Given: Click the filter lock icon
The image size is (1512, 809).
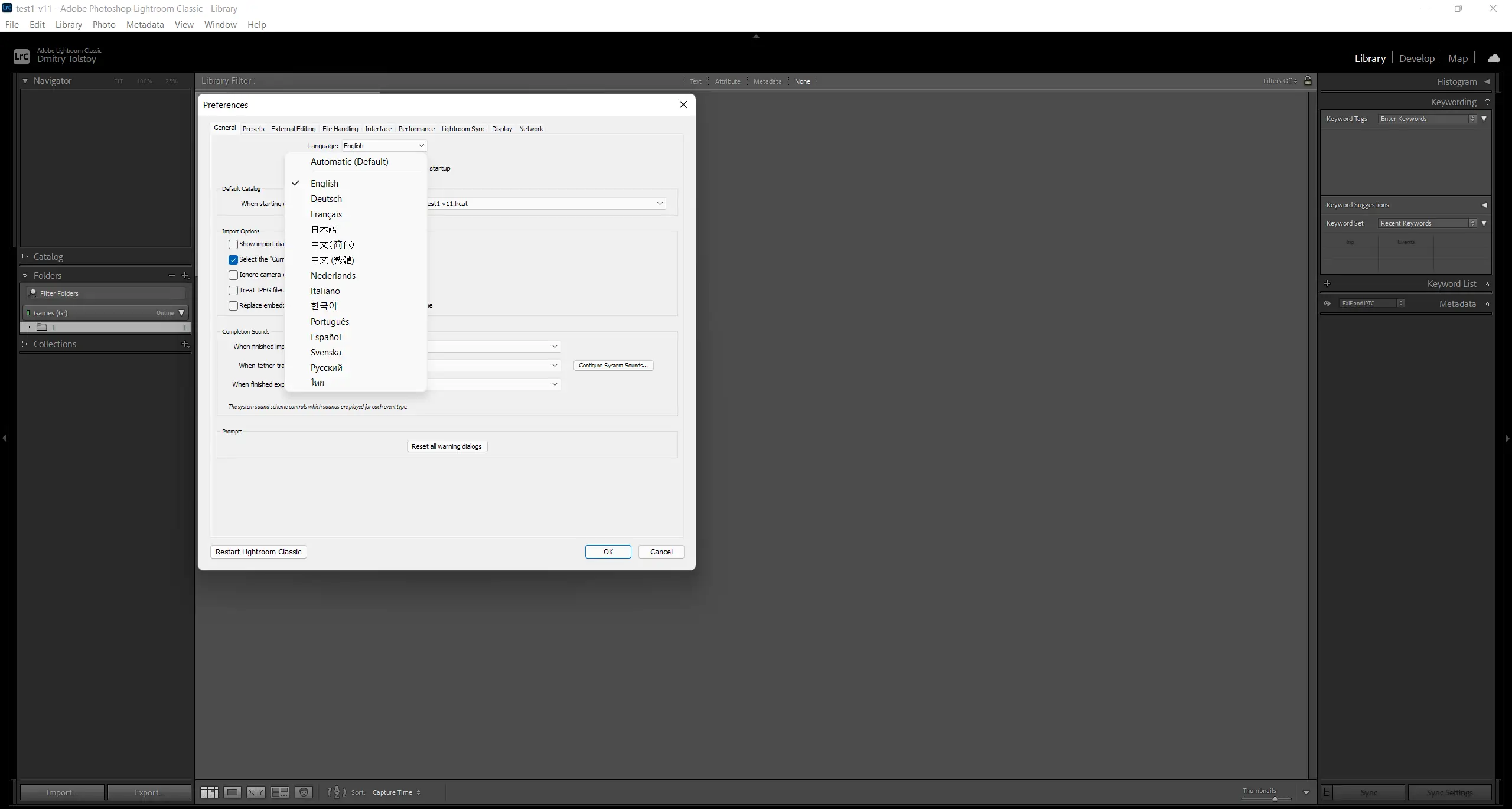Looking at the screenshot, I should [x=1308, y=81].
